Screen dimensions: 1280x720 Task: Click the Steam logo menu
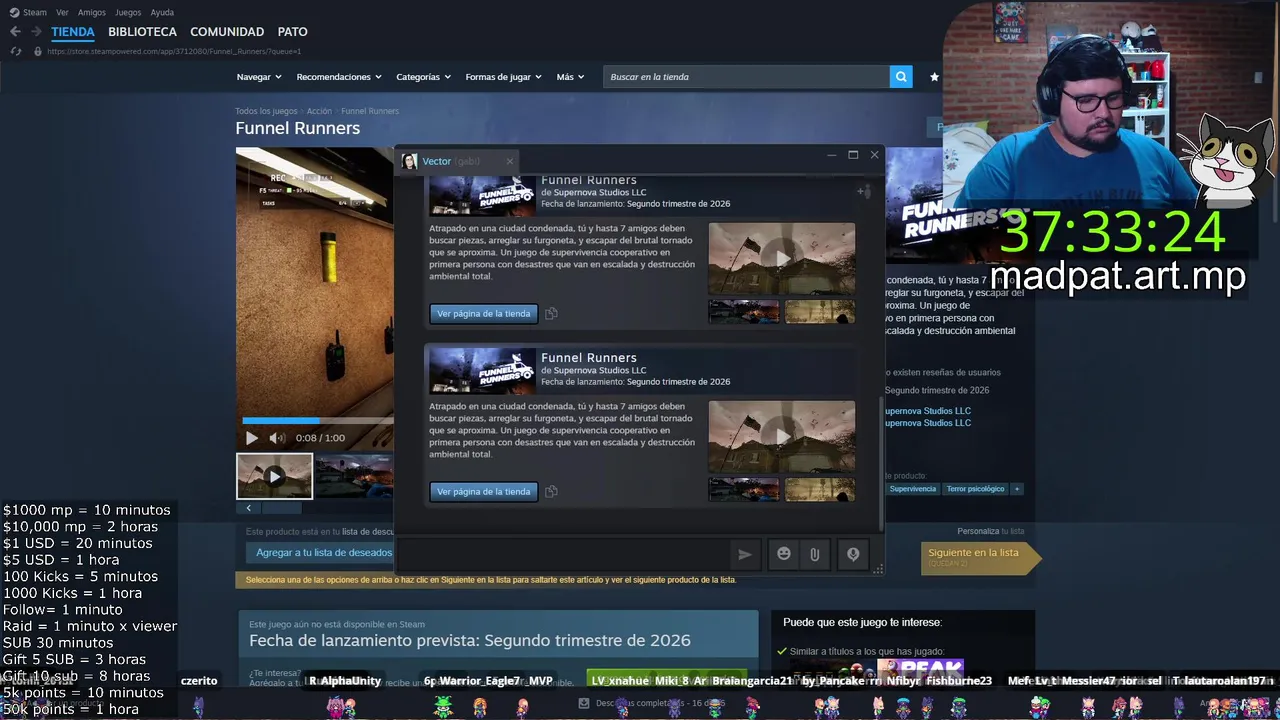click(28, 12)
